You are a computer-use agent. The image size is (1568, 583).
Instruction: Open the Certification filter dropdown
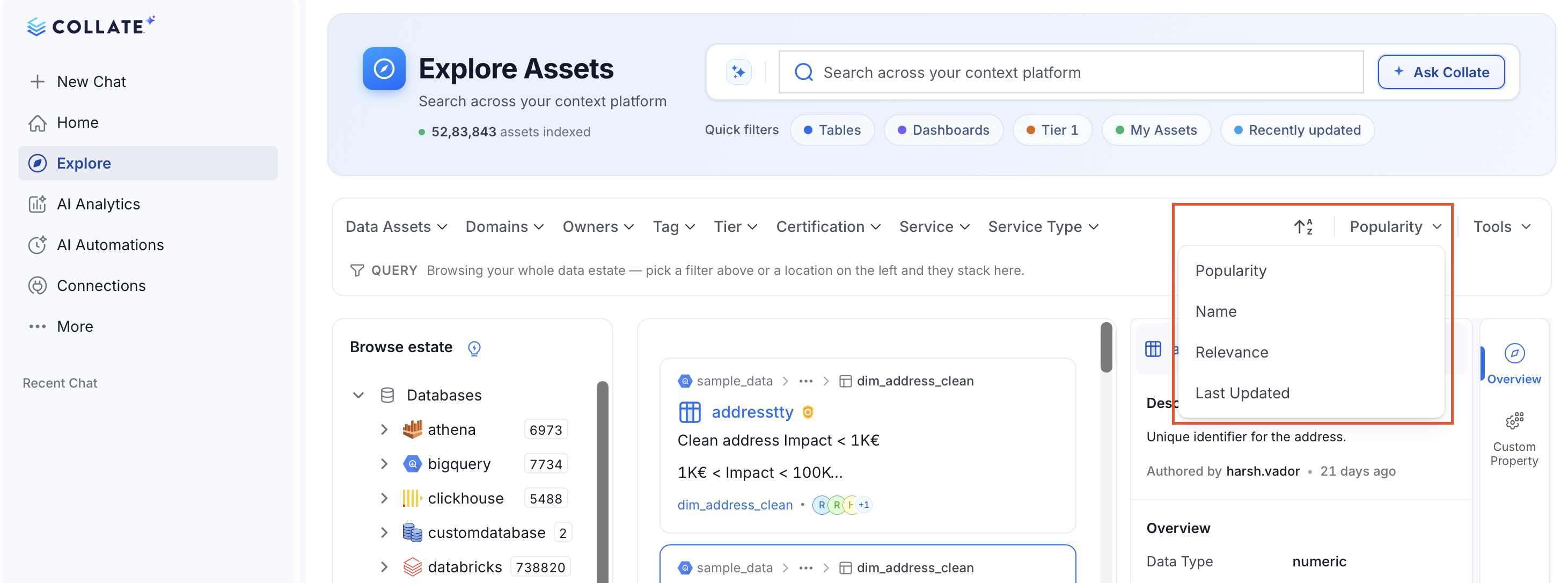pos(829,227)
